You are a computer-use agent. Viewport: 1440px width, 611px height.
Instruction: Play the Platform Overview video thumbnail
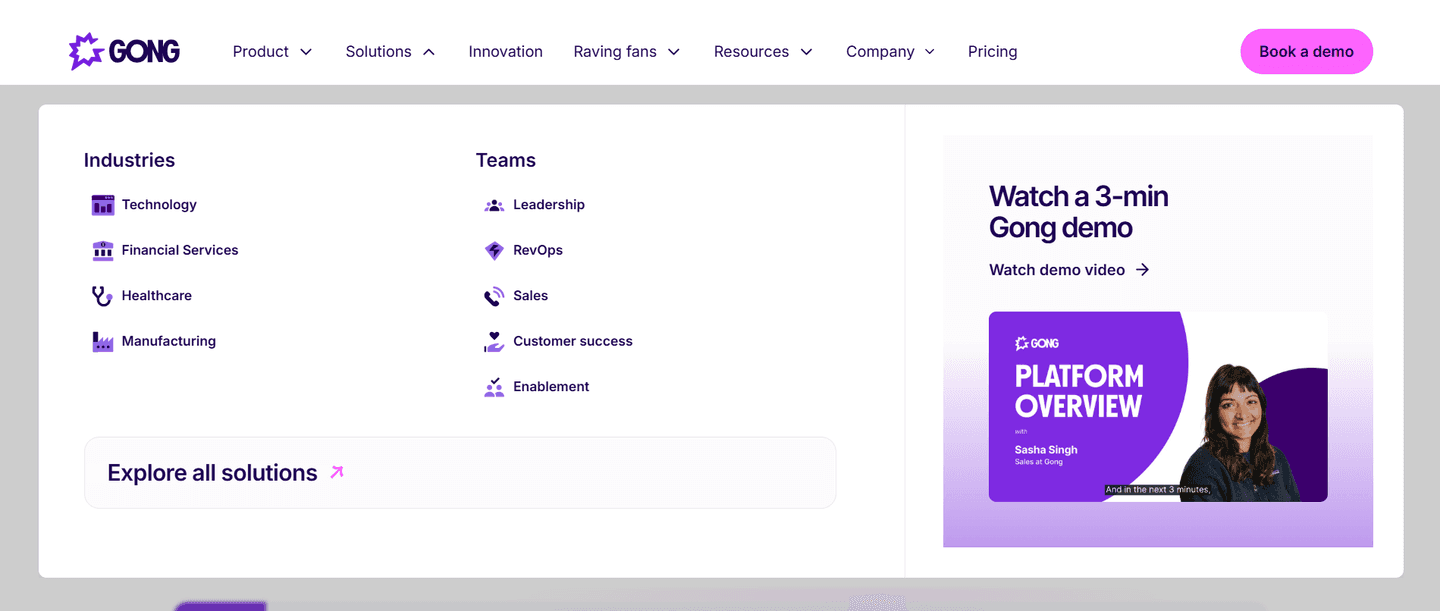[x=1158, y=407]
